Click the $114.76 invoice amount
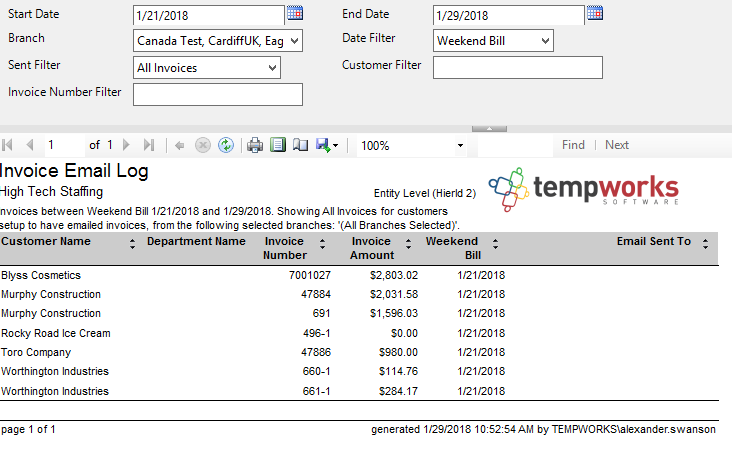Screen dimensions: 732x454 398,371
